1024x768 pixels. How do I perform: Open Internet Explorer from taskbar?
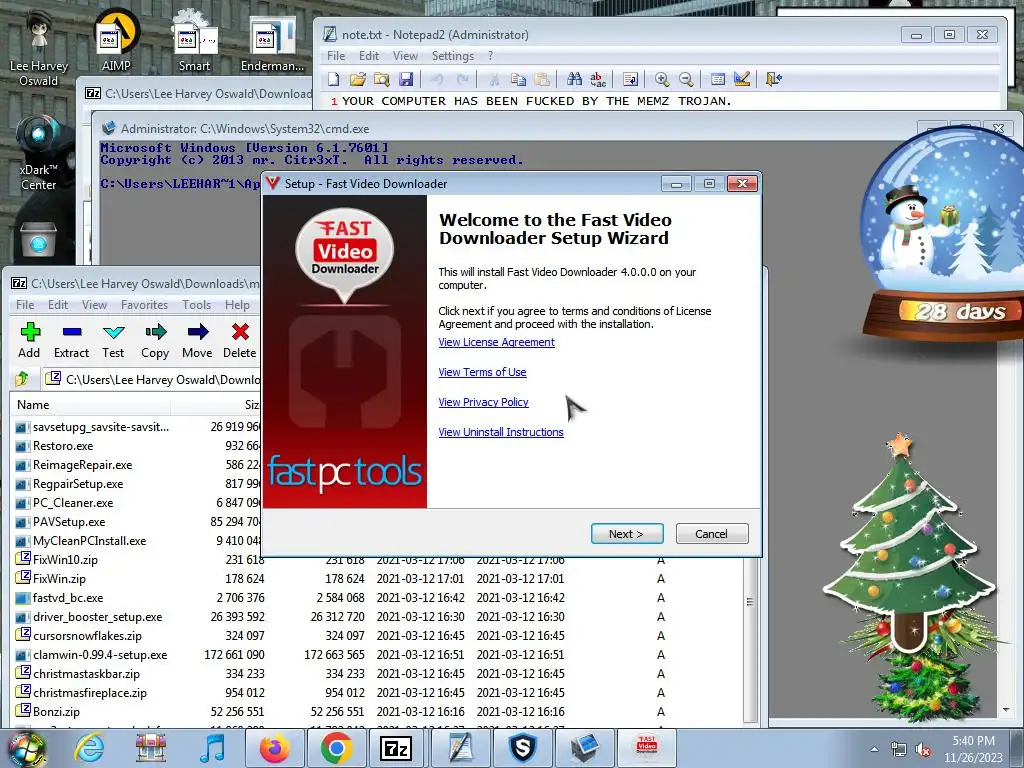(x=89, y=748)
